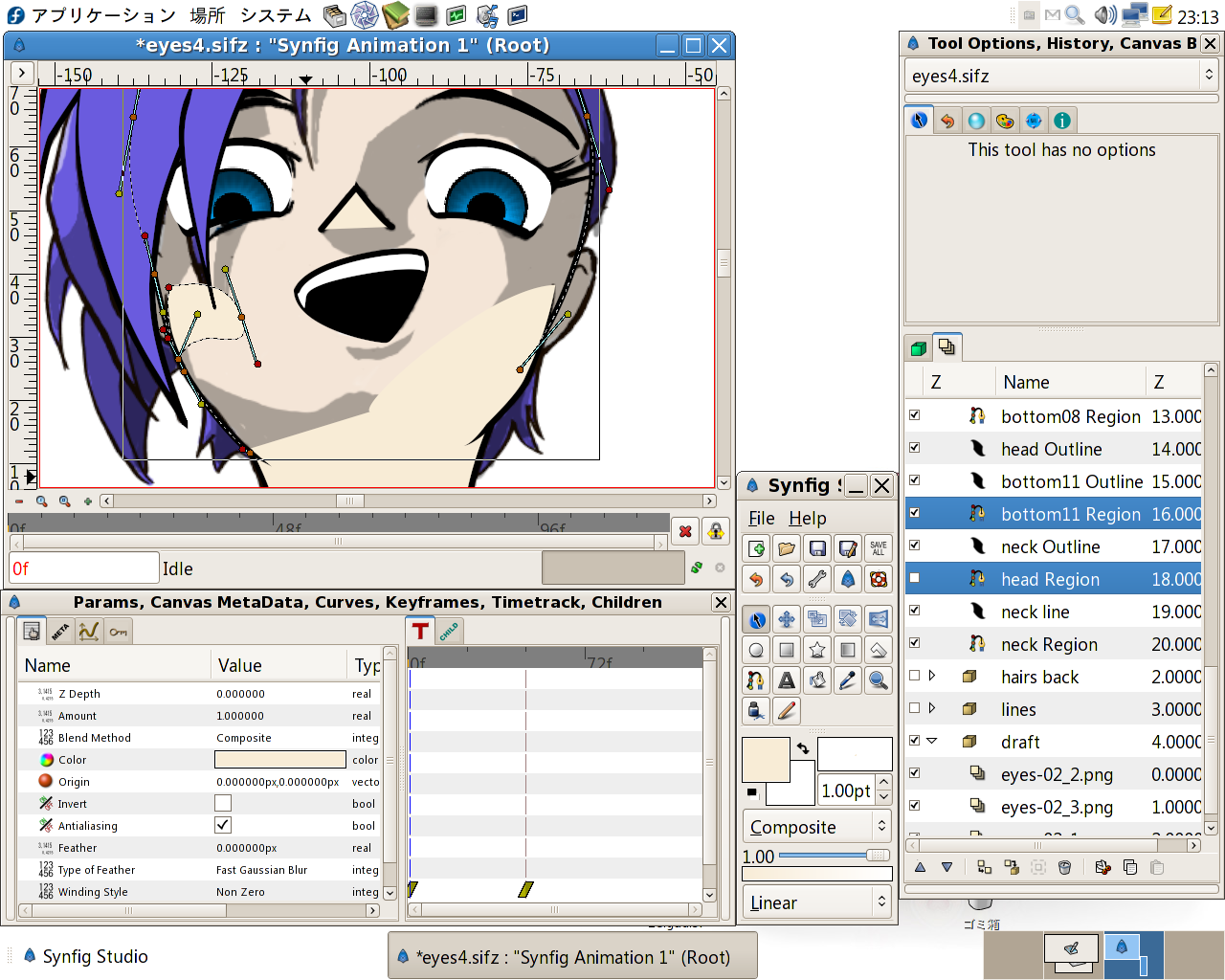Open the eyes4.sifz canvas selector

pos(1061,76)
